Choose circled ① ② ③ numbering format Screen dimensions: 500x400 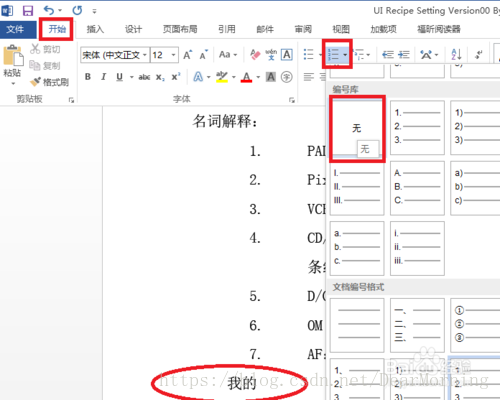point(475,325)
